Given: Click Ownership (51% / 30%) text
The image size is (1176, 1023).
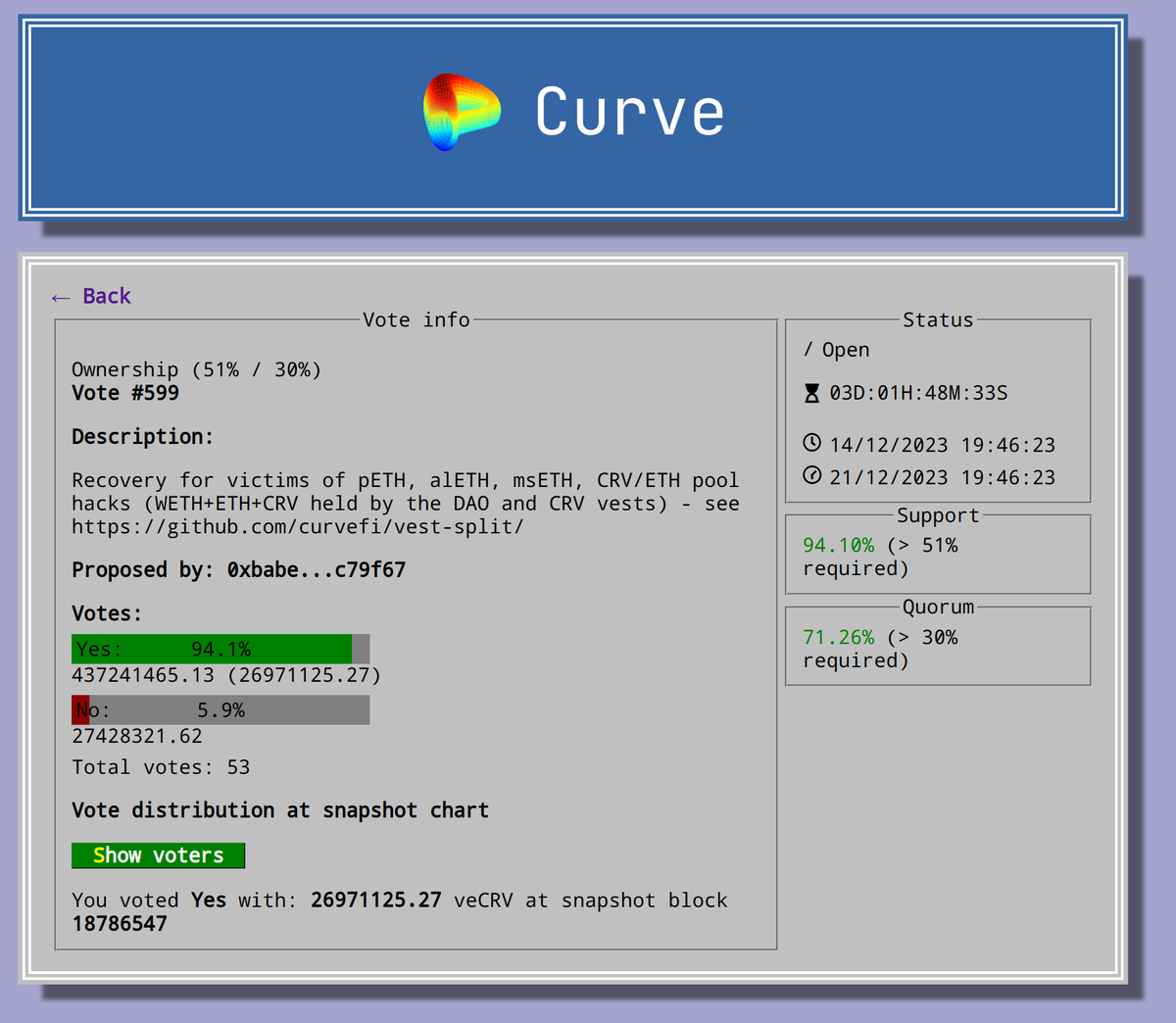Looking at the screenshot, I should (x=196, y=369).
